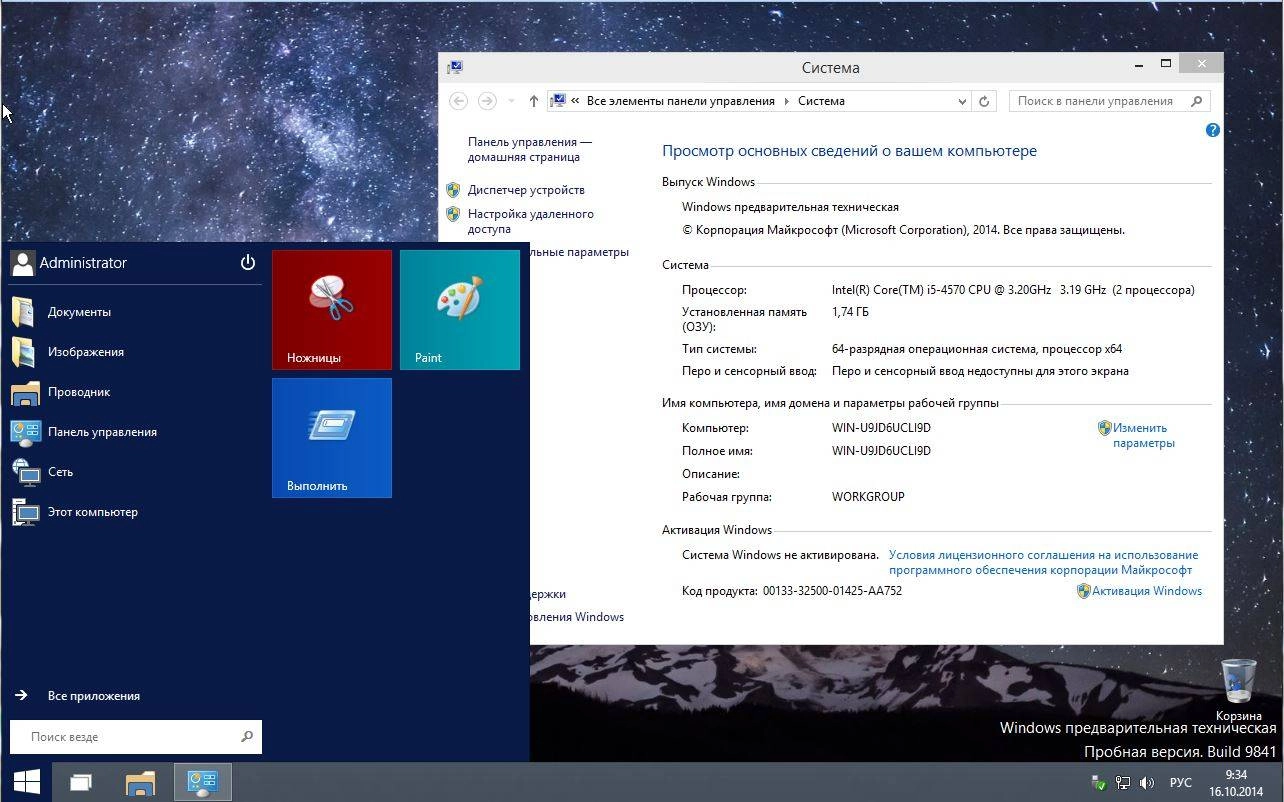
Task: Open Настройка удаленного доступа link
Action: [x=531, y=221]
